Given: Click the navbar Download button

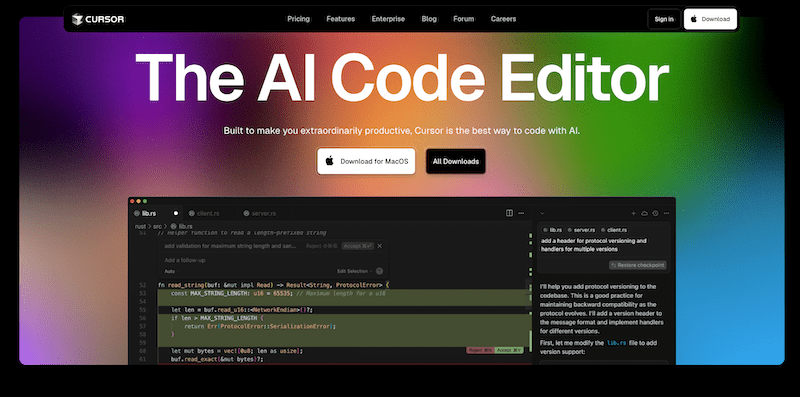Looking at the screenshot, I should (710, 19).
